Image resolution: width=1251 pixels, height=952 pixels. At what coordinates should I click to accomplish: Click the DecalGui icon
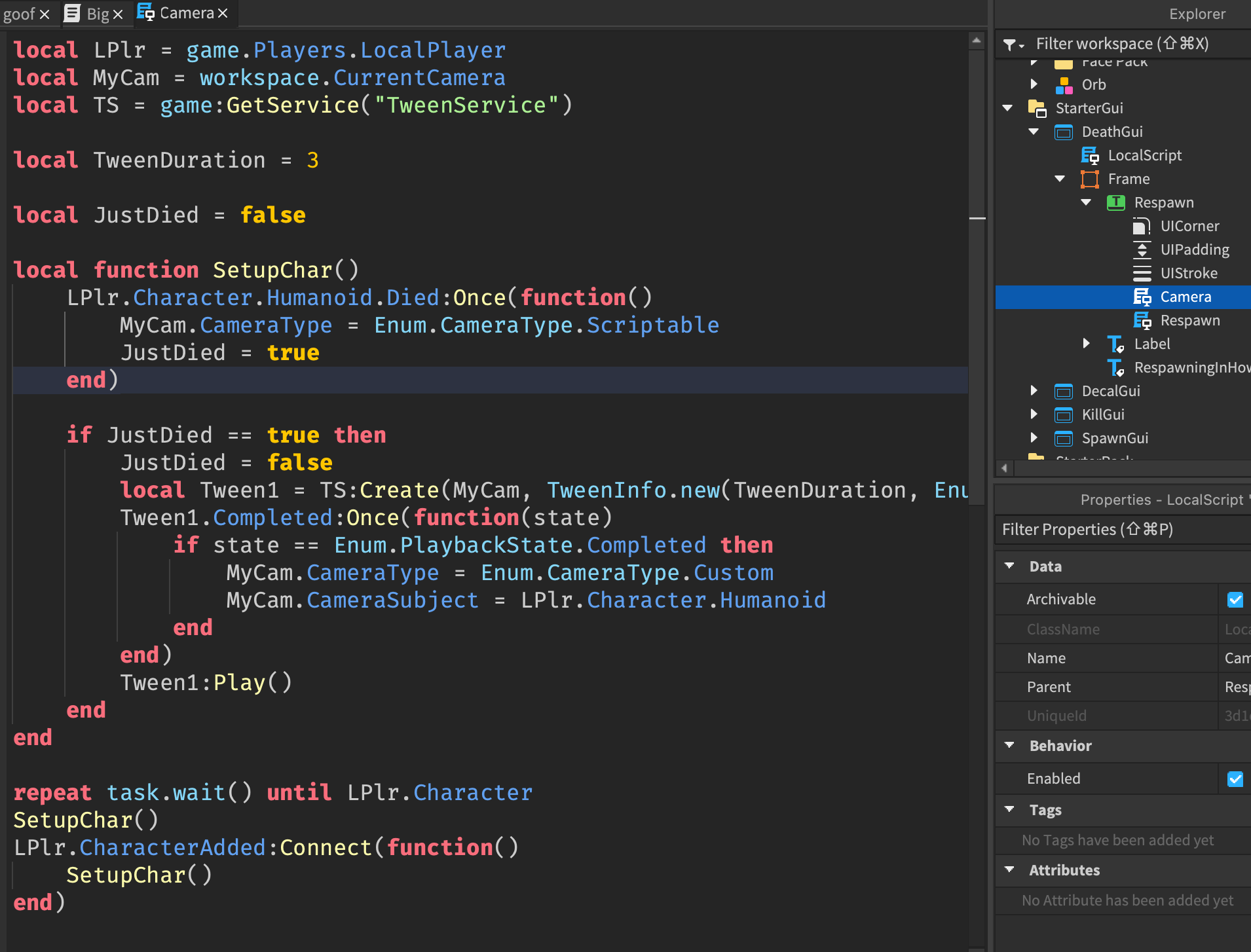(1064, 392)
